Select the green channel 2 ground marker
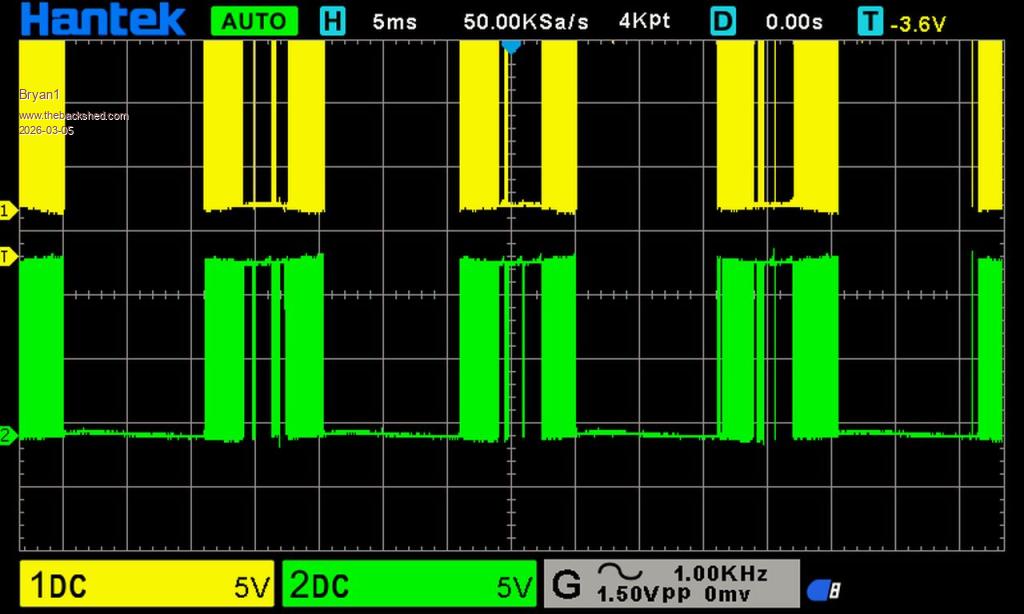The height and width of the screenshot is (614, 1024). point(8,435)
